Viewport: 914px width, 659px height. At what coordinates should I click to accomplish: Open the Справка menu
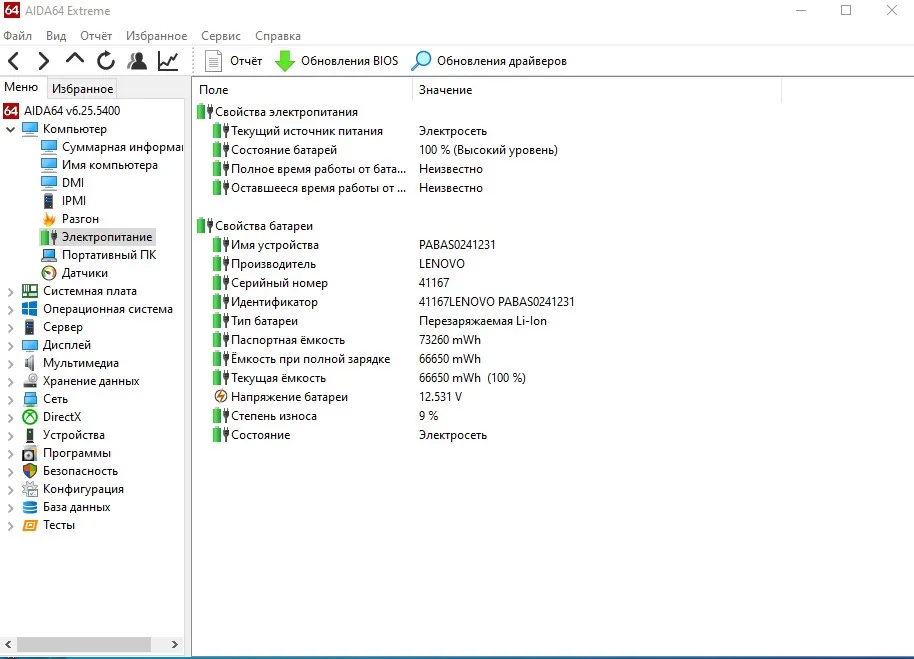pos(277,36)
